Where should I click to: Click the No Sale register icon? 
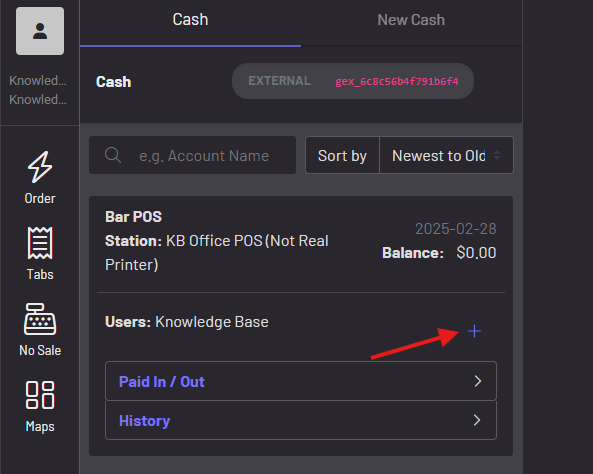pyautogui.click(x=40, y=319)
